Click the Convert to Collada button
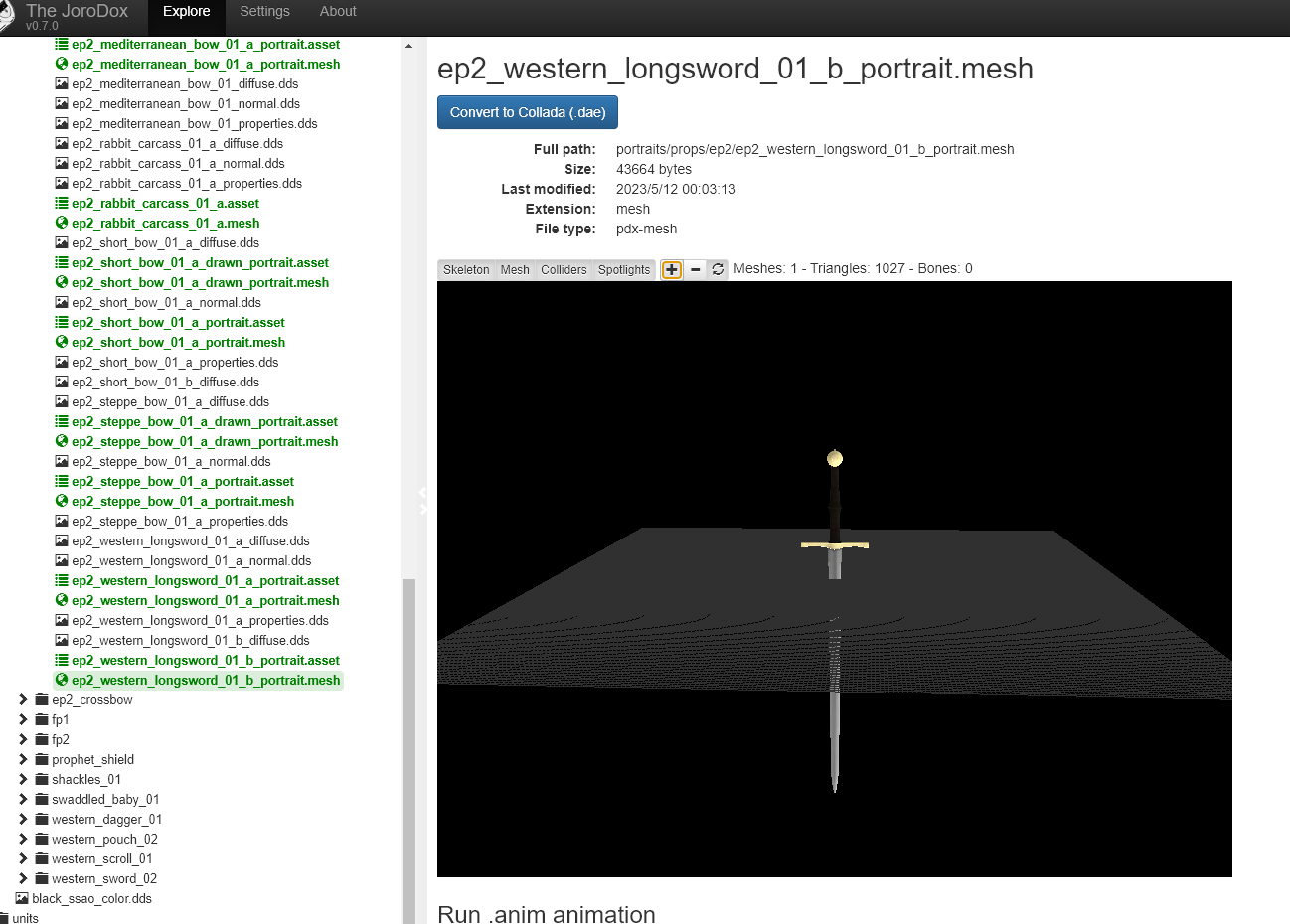Viewport: 1290px width, 924px height. (527, 112)
